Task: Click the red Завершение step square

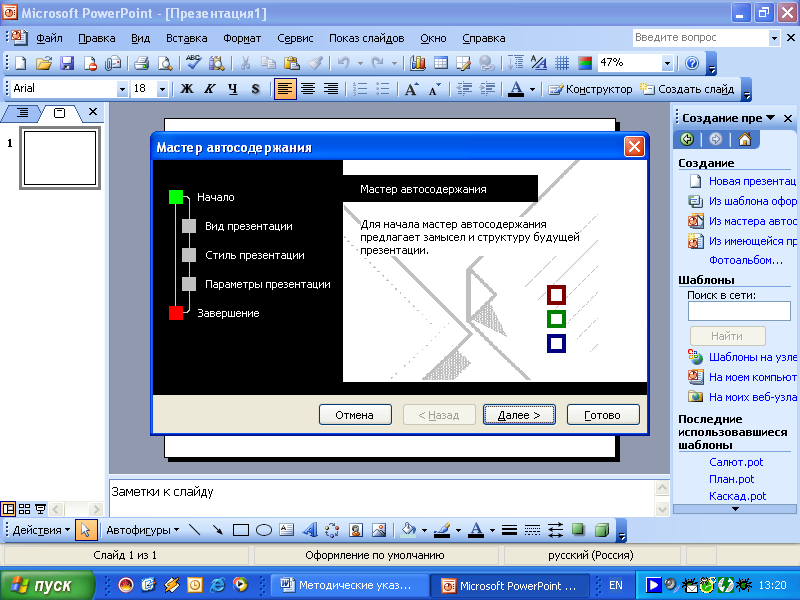Action: click(176, 313)
